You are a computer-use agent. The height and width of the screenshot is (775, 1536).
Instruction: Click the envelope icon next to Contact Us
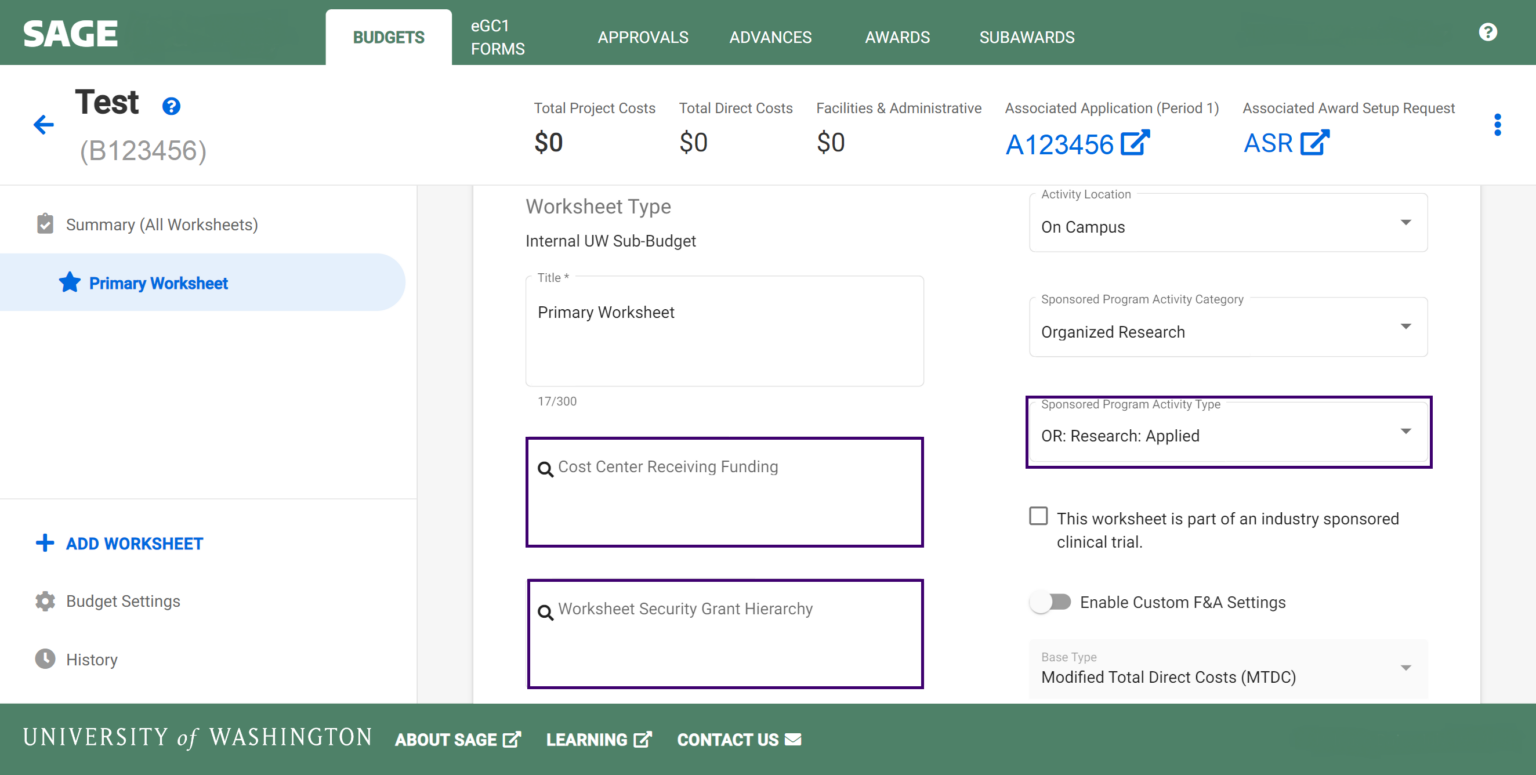click(x=793, y=739)
